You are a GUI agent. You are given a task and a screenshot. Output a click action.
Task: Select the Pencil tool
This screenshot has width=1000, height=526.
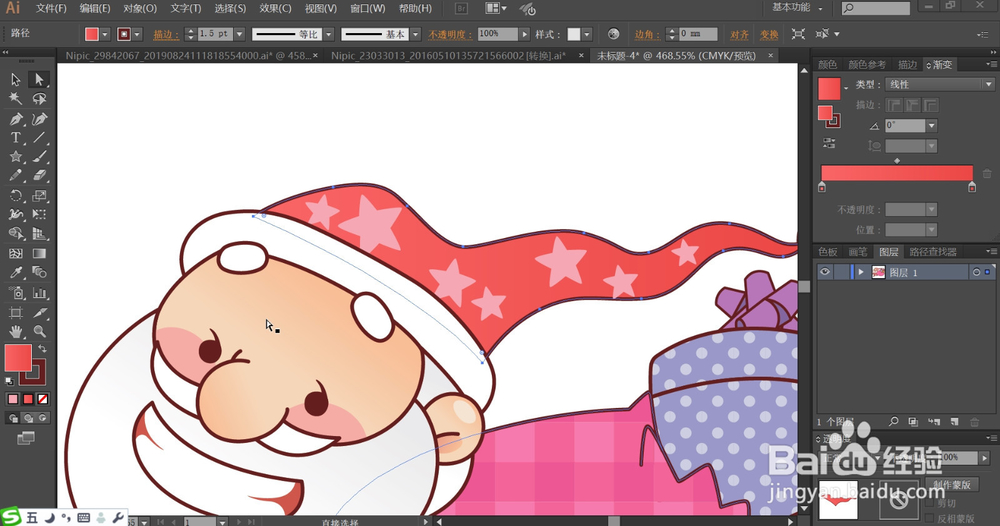[x=16, y=175]
